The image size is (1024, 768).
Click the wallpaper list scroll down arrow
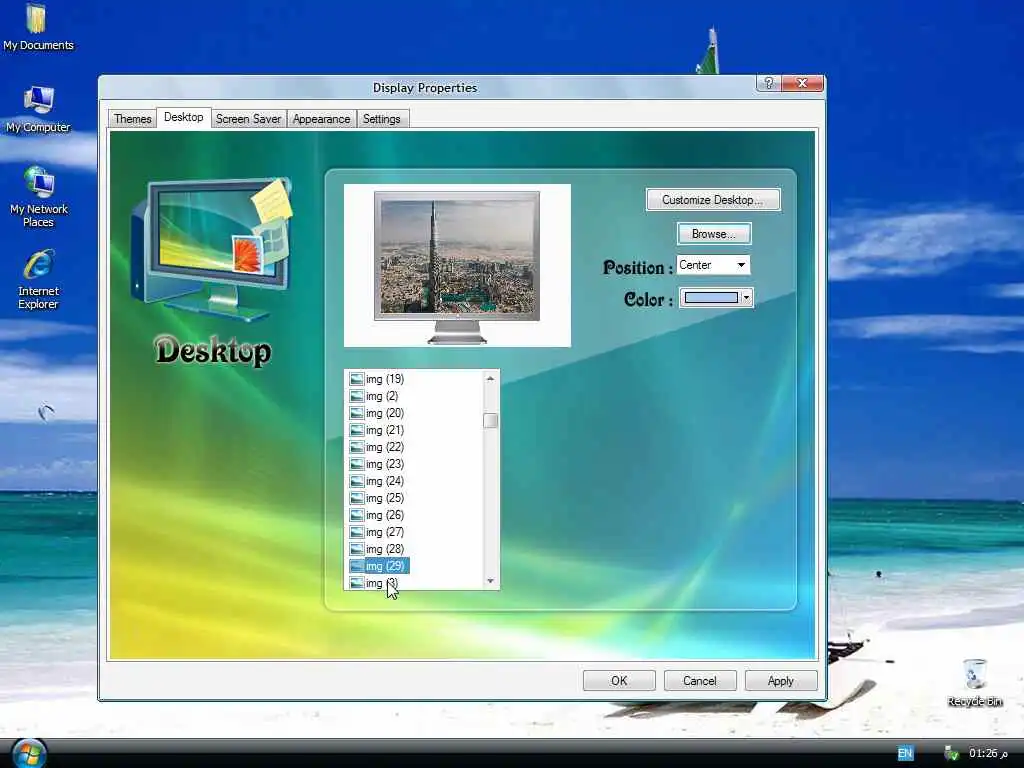tap(490, 581)
